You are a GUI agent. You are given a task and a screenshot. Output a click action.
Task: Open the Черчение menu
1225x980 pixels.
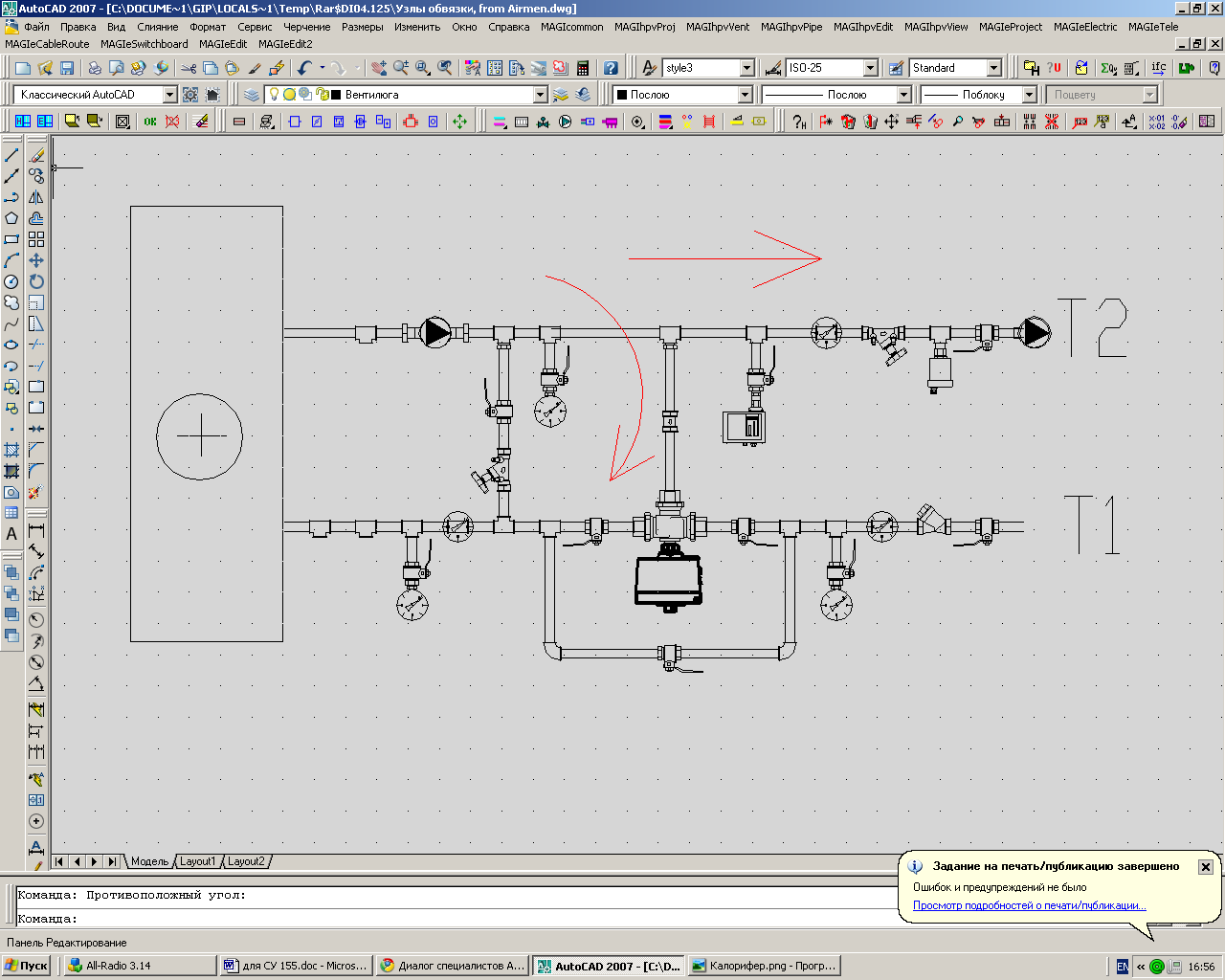pos(306,27)
